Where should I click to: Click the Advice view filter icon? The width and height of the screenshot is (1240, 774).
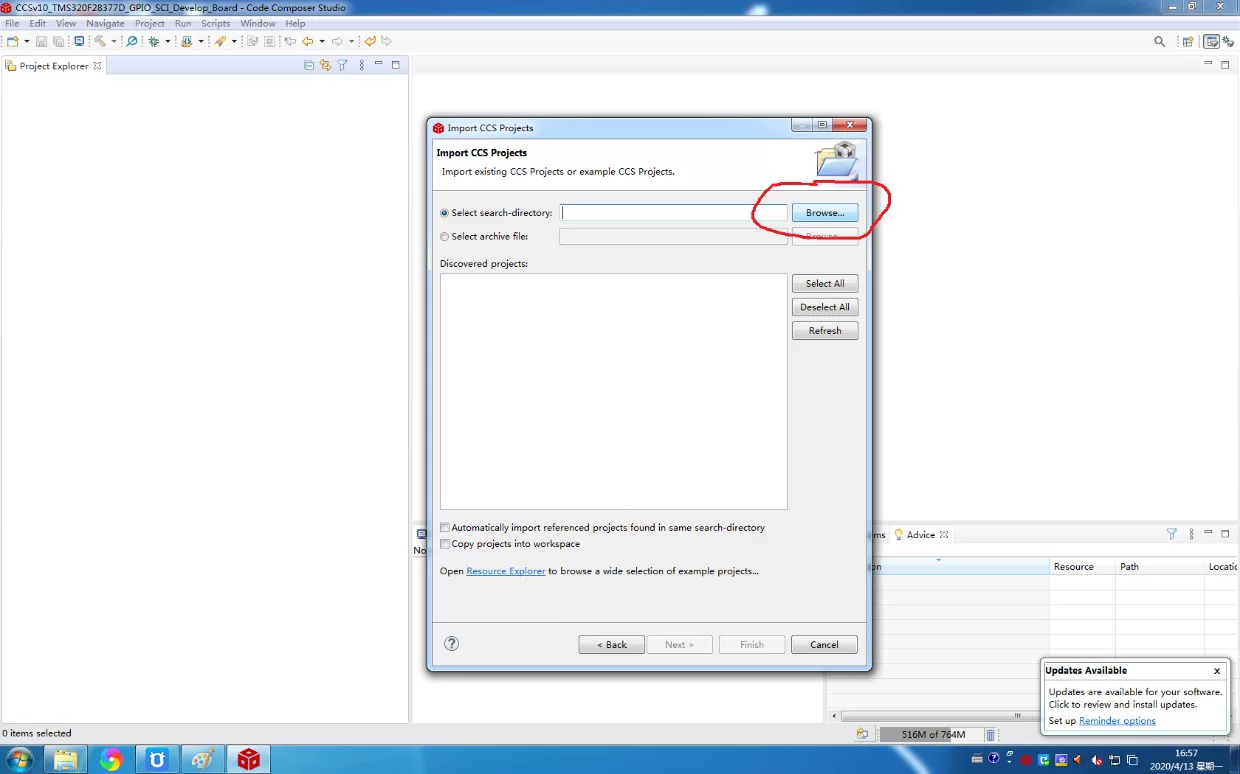point(1172,534)
